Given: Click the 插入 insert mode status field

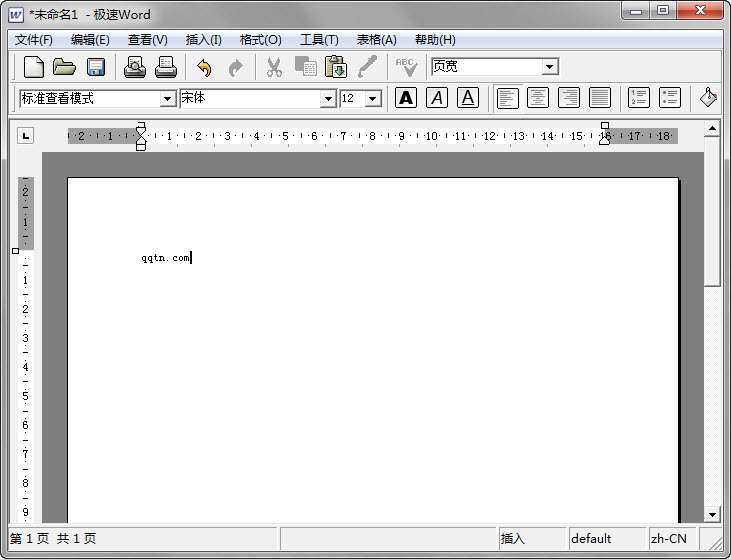Looking at the screenshot, I should pos(531,539).
